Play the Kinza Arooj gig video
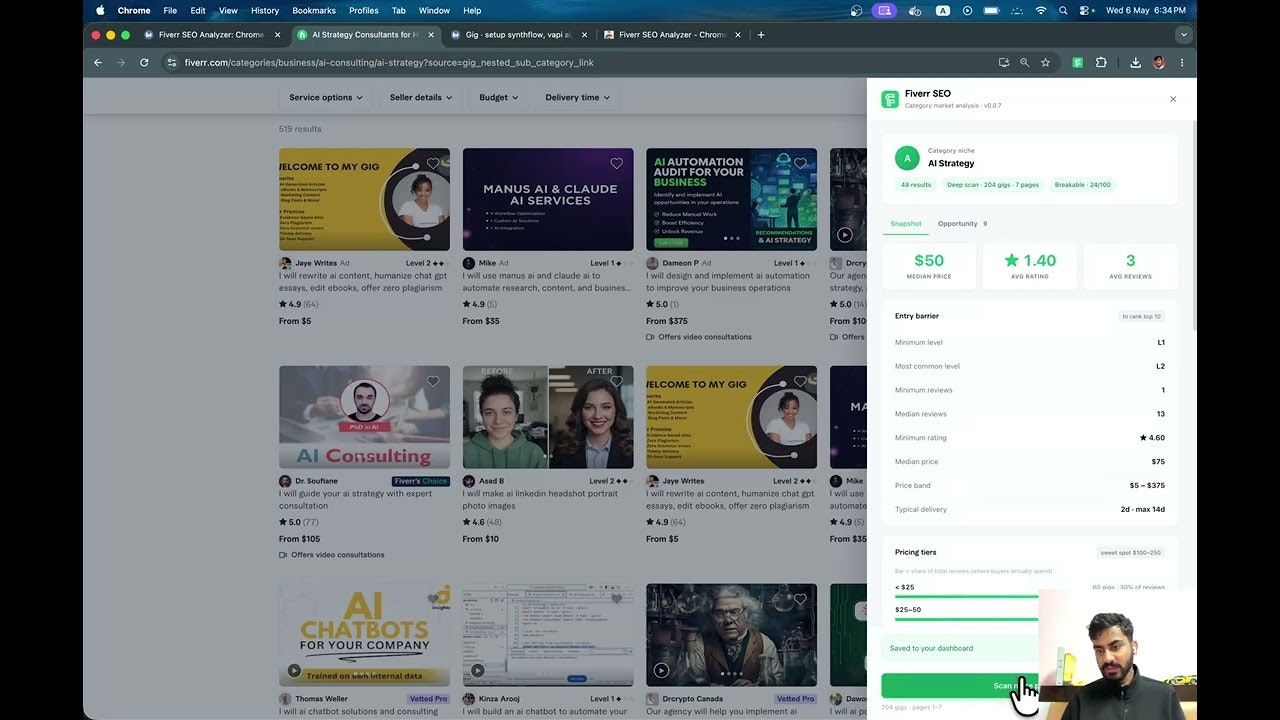This screenshot has height=720, width=1280. (x=477, y=670)
